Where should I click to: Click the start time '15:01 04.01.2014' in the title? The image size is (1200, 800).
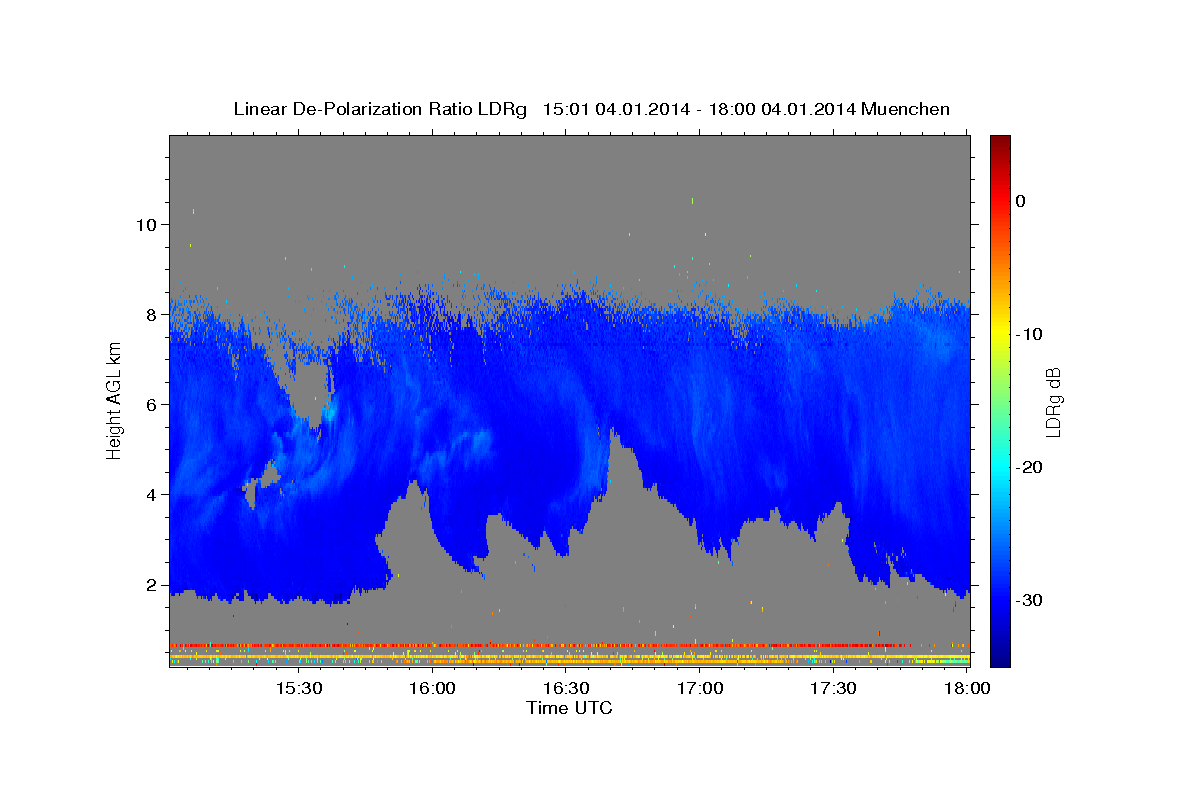point(616,109)
